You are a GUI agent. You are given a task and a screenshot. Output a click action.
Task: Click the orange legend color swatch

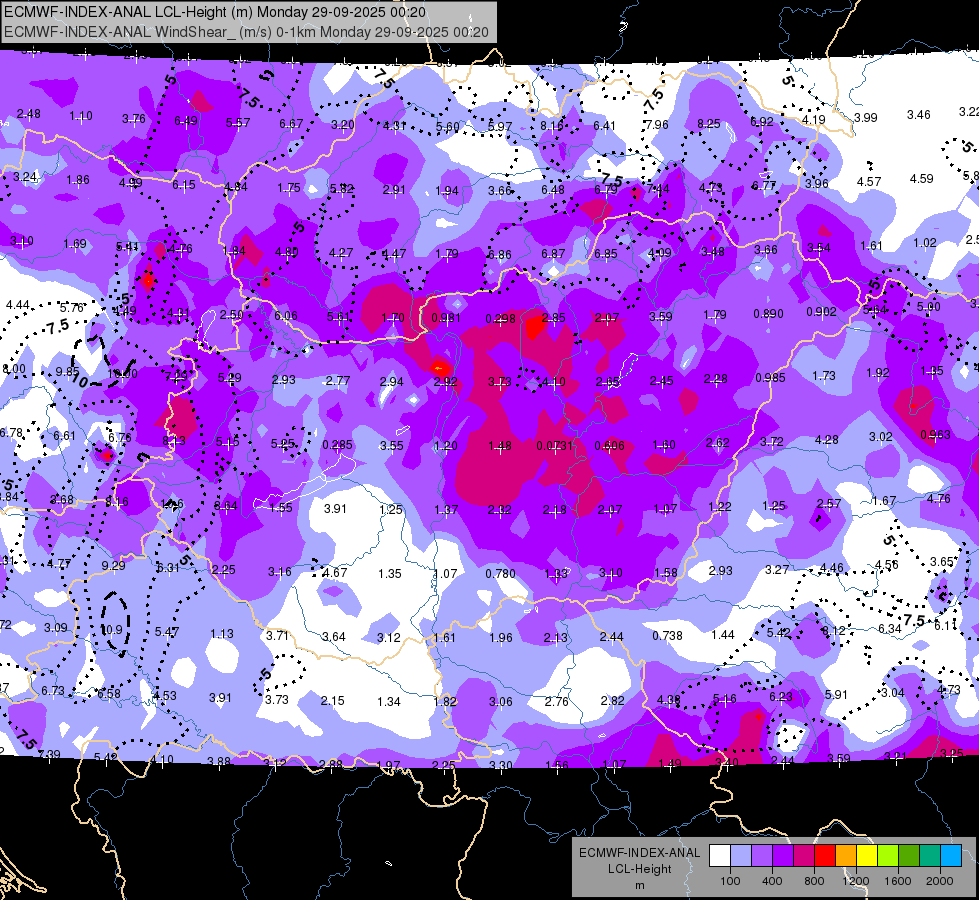pos(846,856)
